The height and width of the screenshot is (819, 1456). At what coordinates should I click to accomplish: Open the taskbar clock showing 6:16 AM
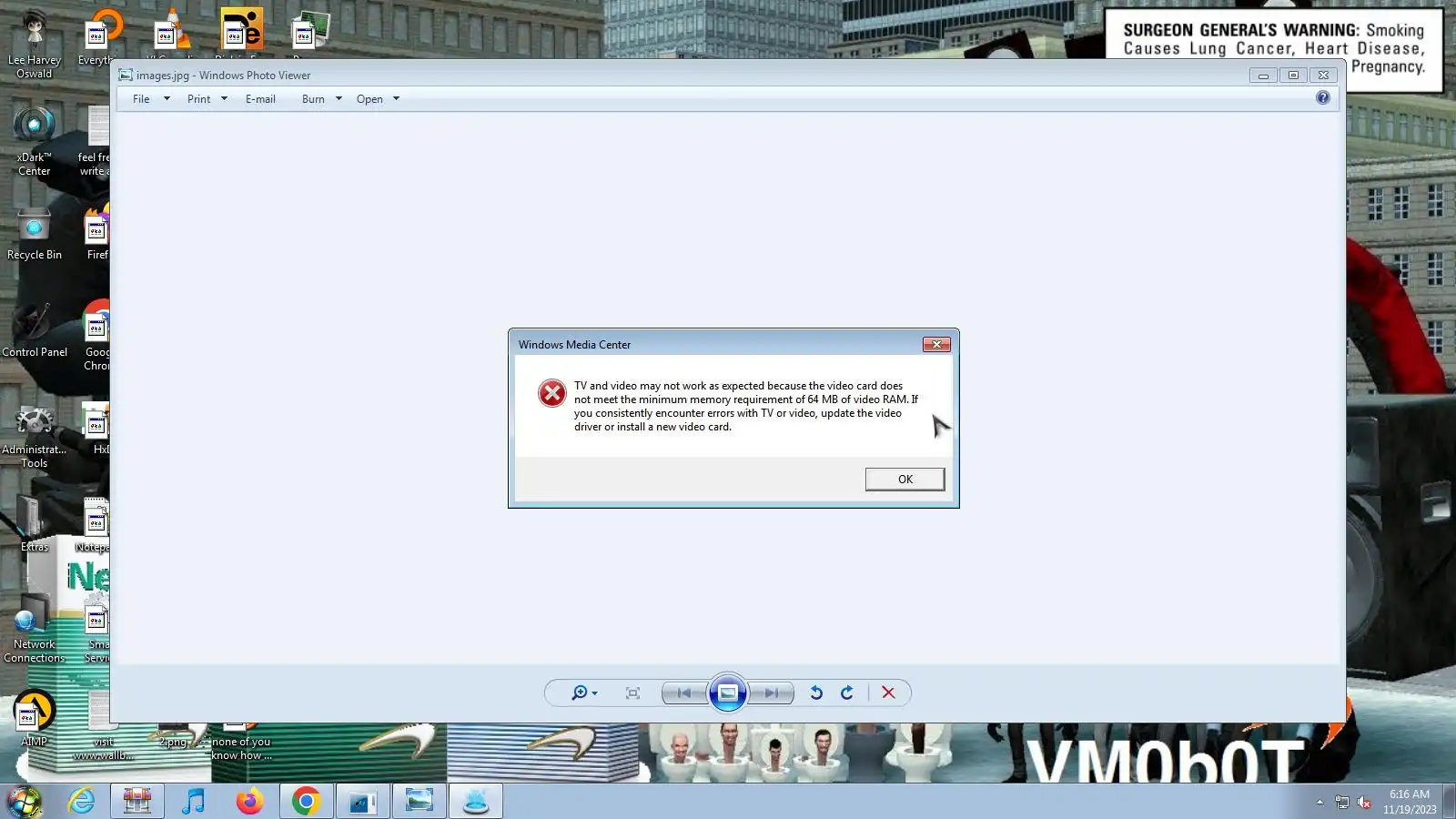(1410, 802)
